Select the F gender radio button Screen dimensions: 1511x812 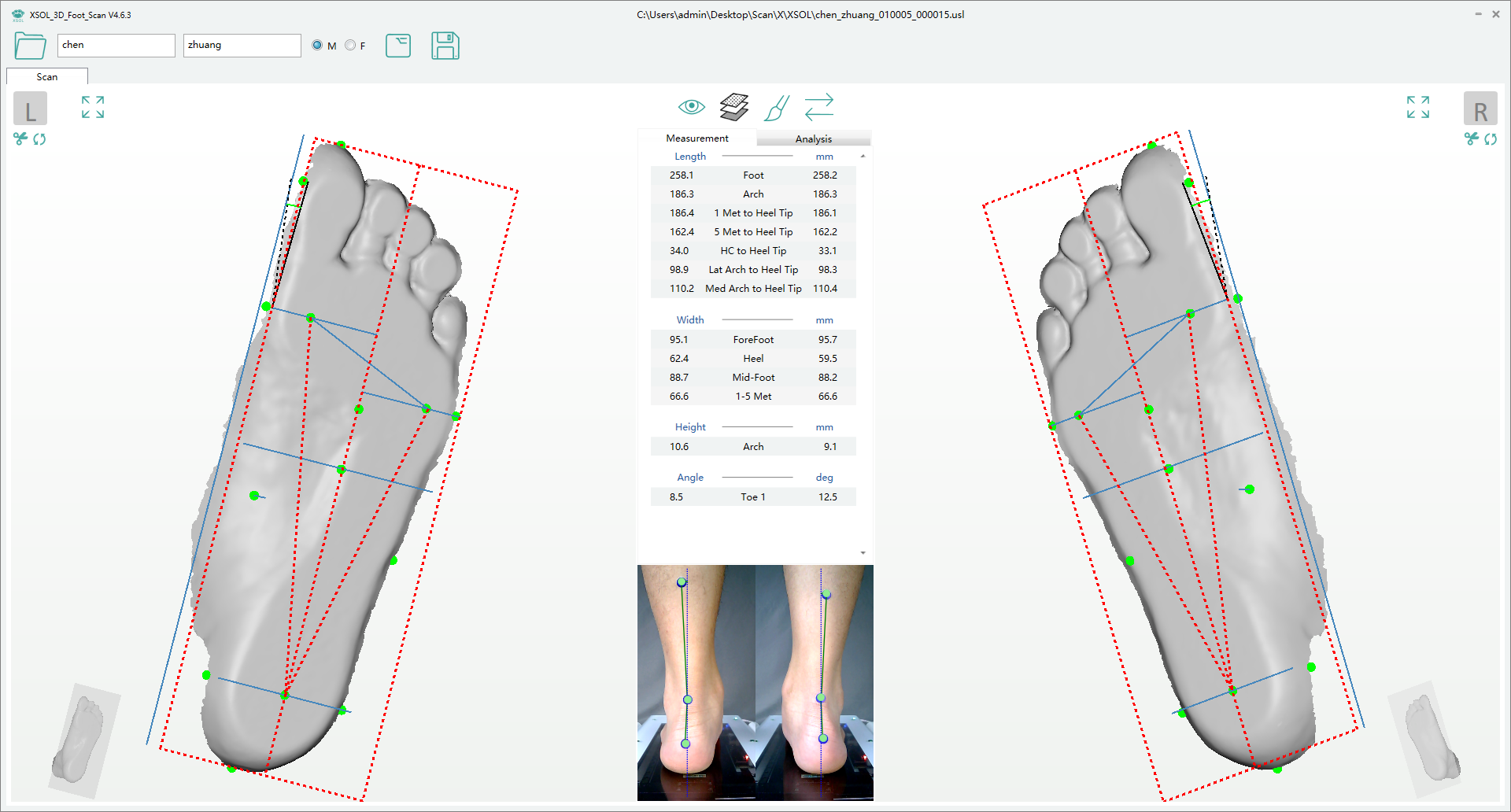tap(350, 46)
